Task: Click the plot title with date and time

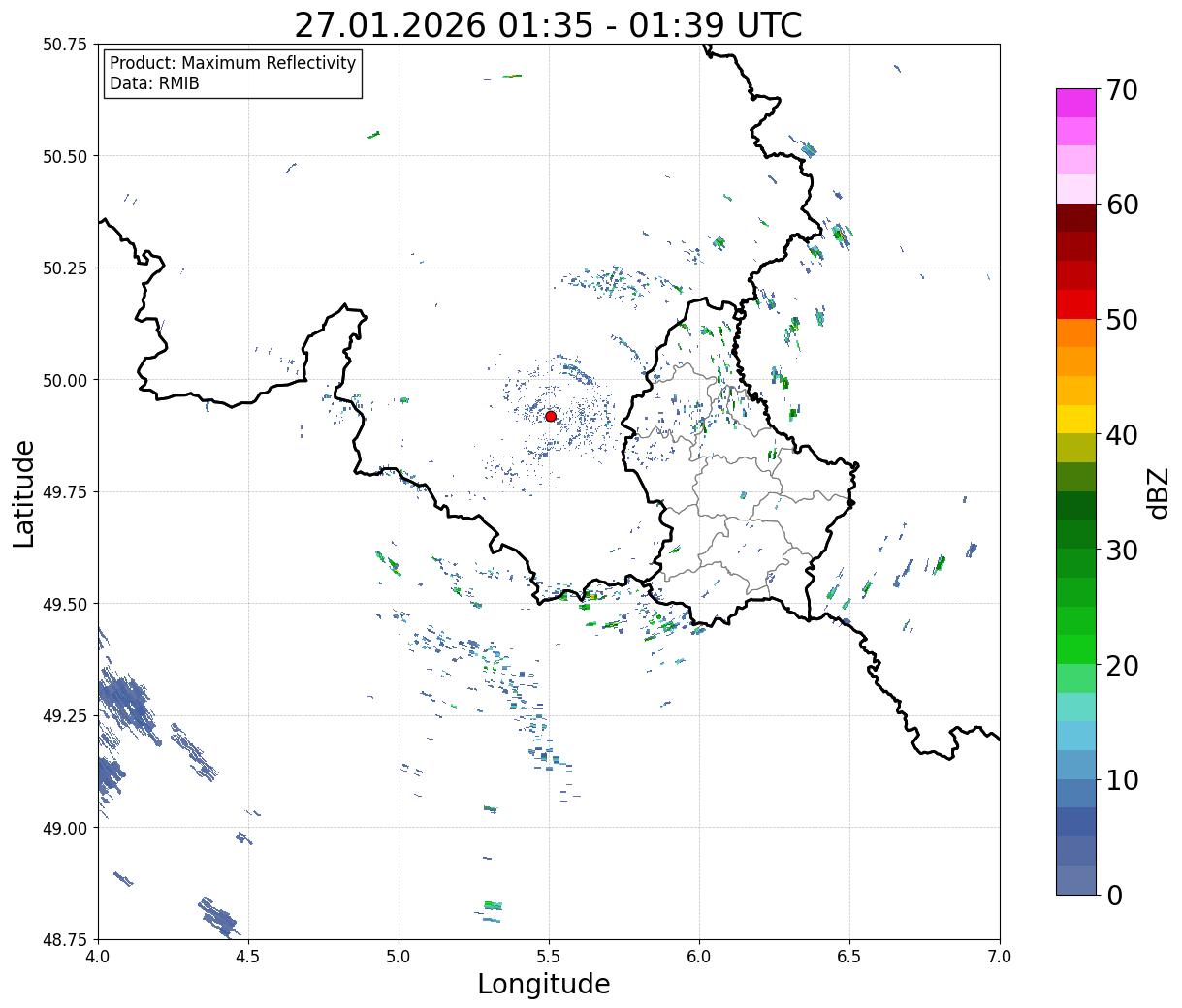Action: pyautogui.click(x=548, y=25)
